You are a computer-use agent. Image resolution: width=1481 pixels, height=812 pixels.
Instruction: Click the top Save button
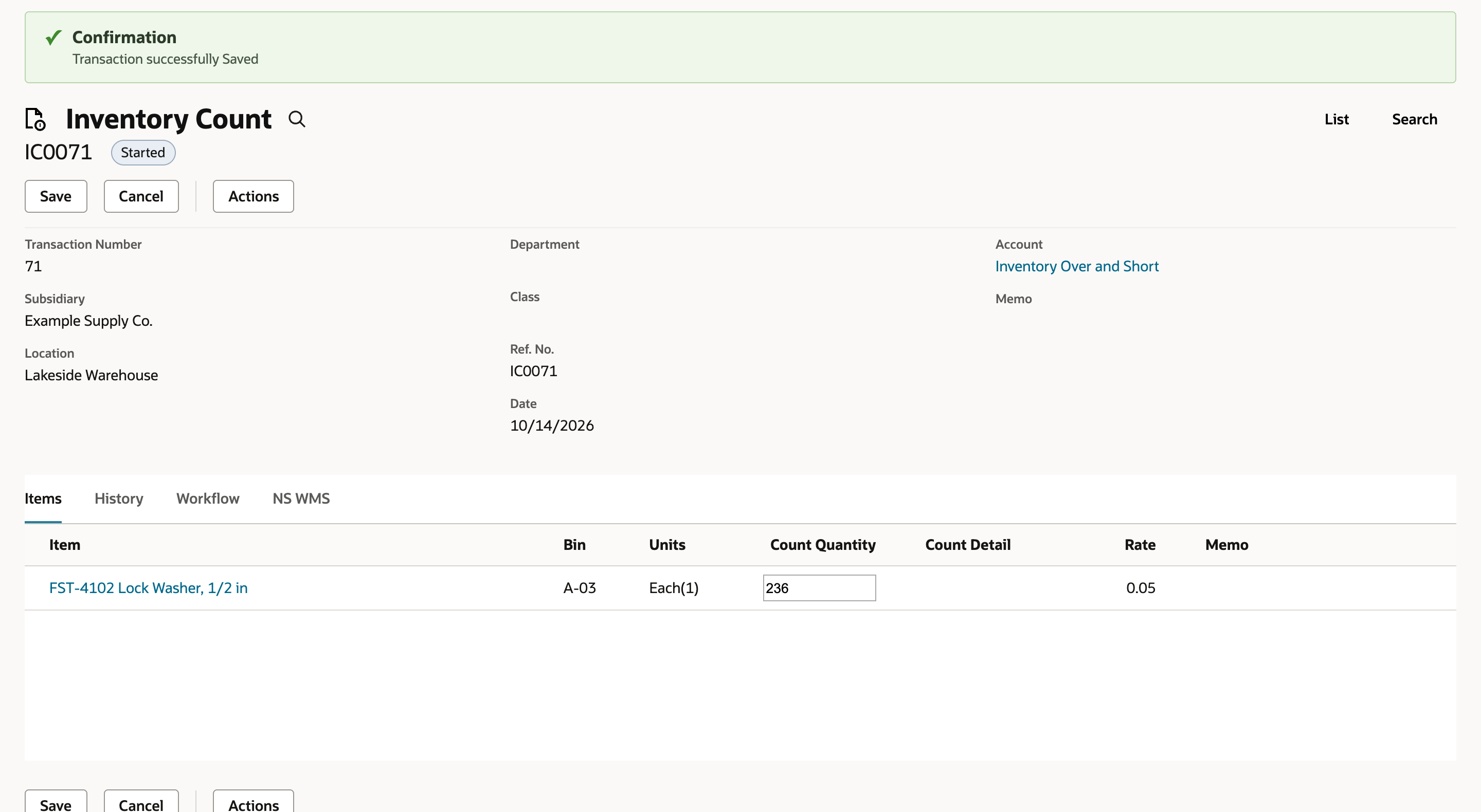(x=56, y=196)
